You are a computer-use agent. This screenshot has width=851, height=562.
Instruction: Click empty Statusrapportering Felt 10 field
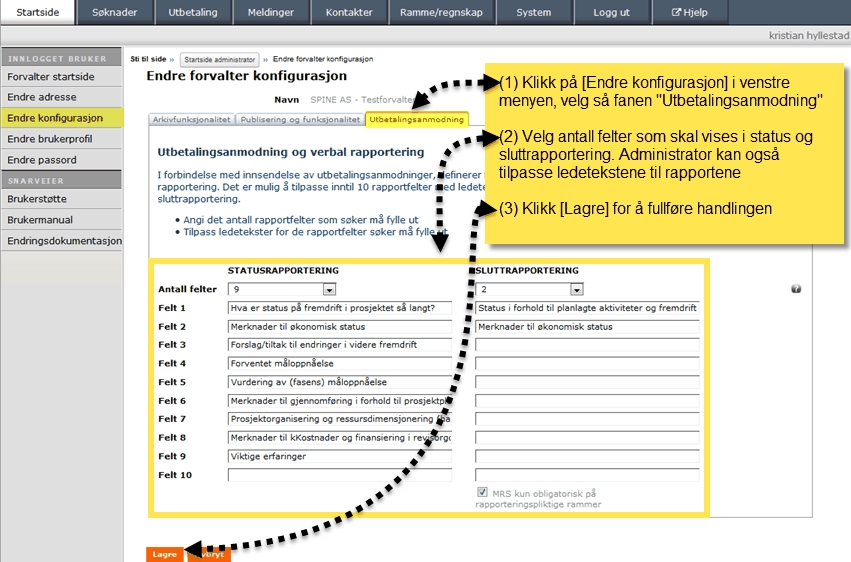[340, 475]
